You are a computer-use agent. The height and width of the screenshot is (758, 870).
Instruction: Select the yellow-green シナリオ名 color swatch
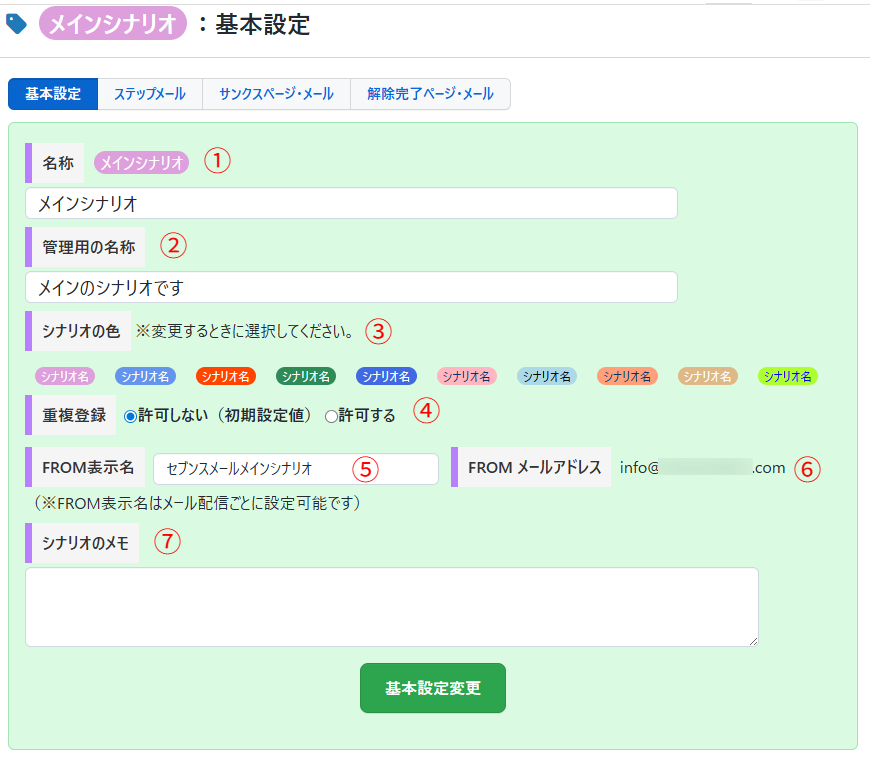pos(788,376)
